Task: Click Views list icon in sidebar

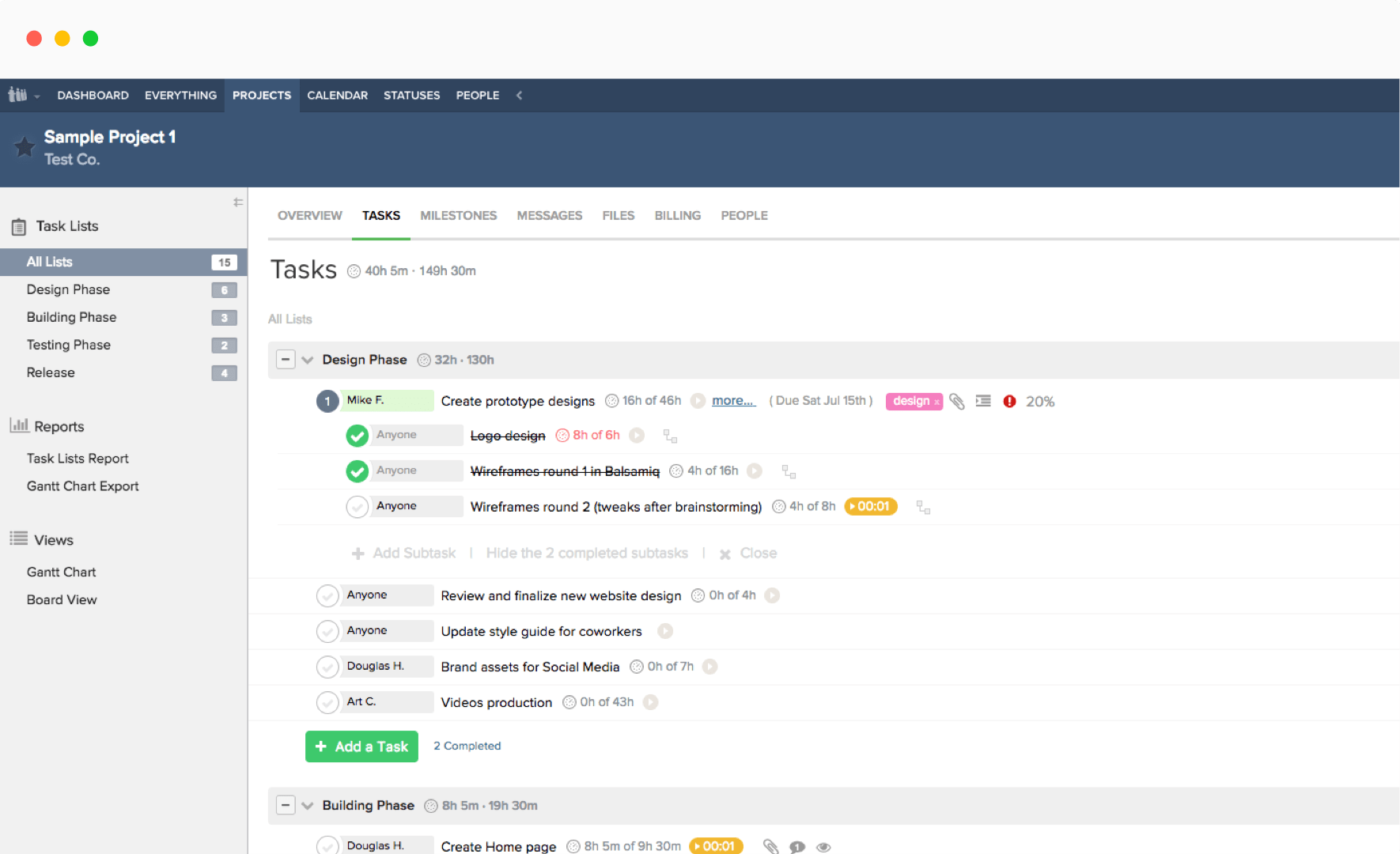Action: coord(19,539)
